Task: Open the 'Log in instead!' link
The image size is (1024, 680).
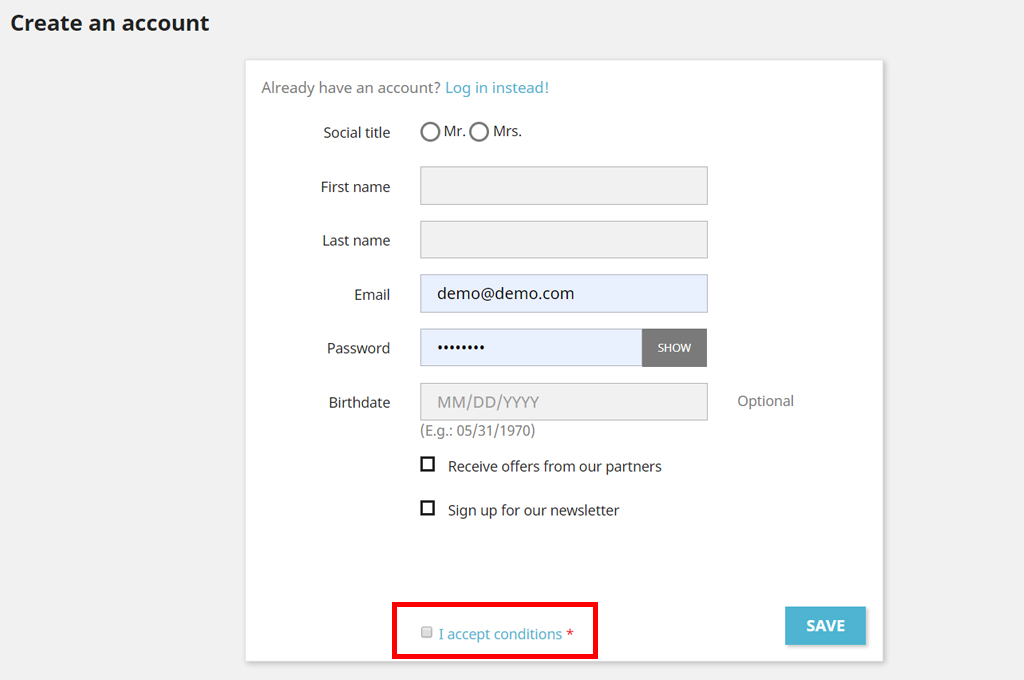Action: point(496,88)
